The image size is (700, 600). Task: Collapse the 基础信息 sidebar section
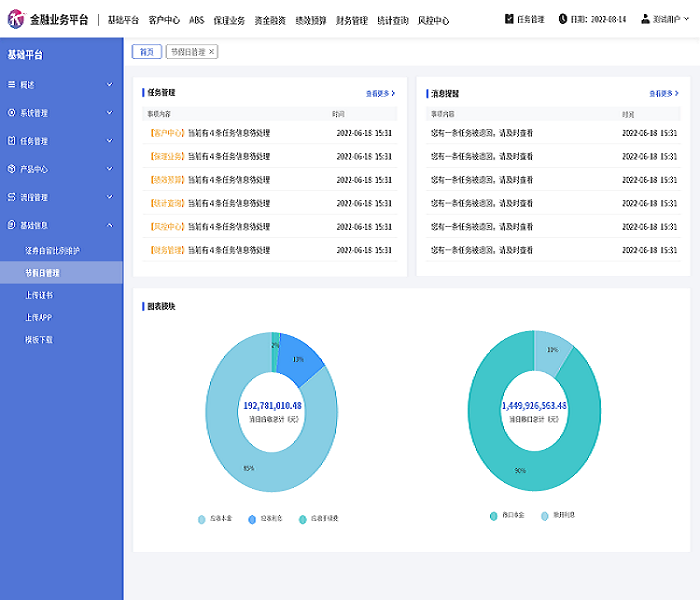click(109, 225)
